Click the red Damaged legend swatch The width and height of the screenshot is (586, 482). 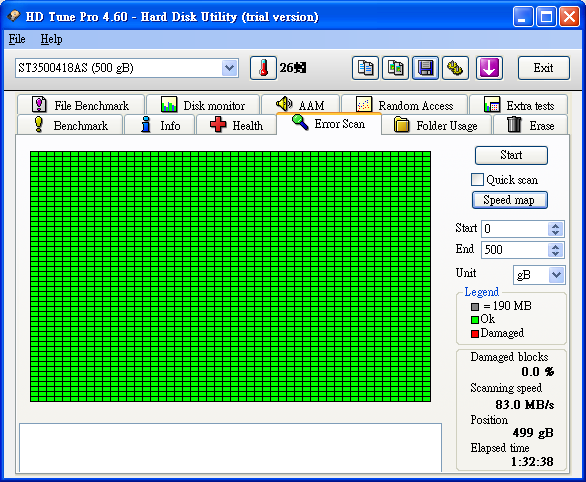[475, 334]
